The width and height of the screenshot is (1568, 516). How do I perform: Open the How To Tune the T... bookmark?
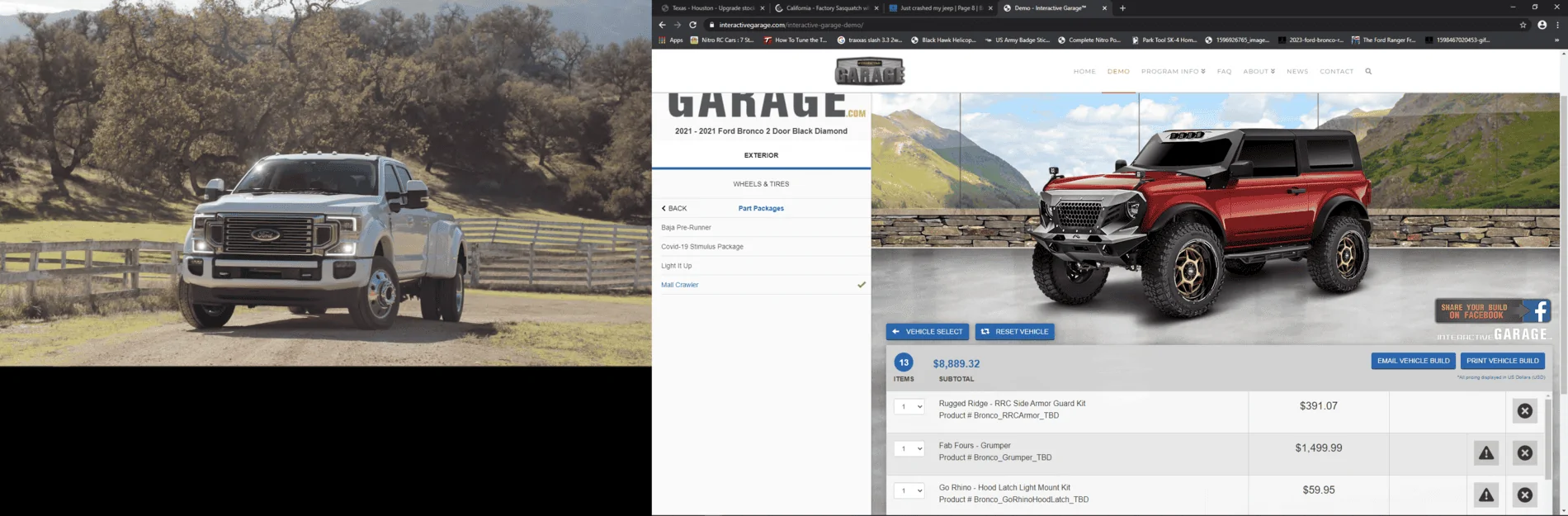tap(796, 40)
